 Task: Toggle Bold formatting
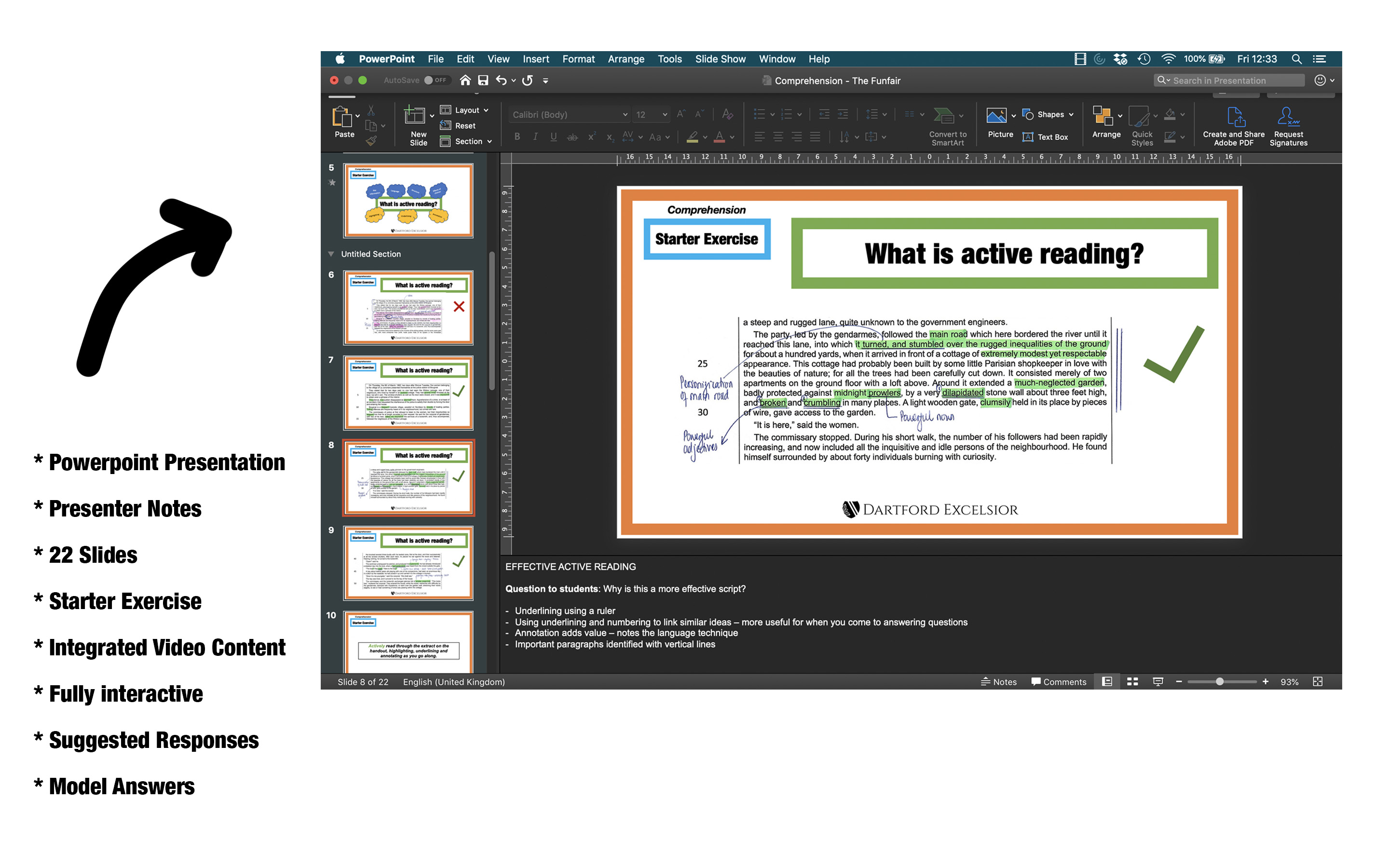coord(517,136)
